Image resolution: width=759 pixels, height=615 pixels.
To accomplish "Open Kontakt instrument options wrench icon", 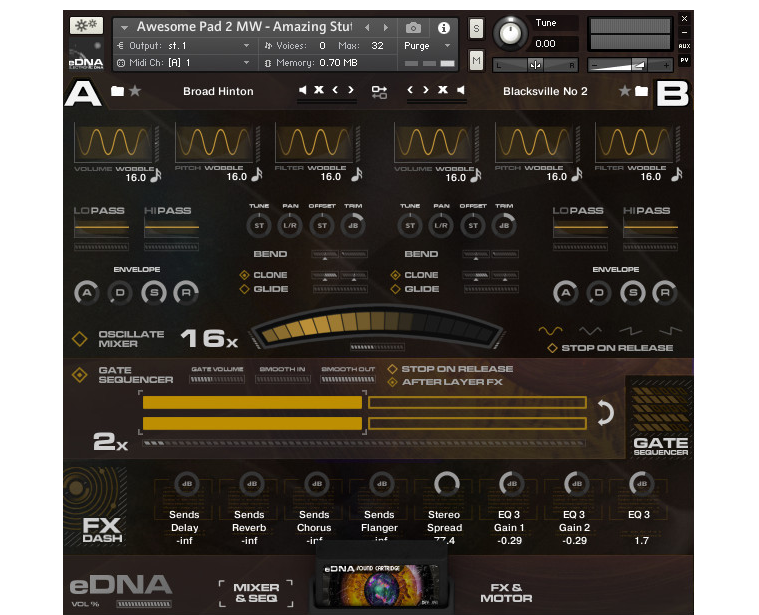I will coord(86,26).
